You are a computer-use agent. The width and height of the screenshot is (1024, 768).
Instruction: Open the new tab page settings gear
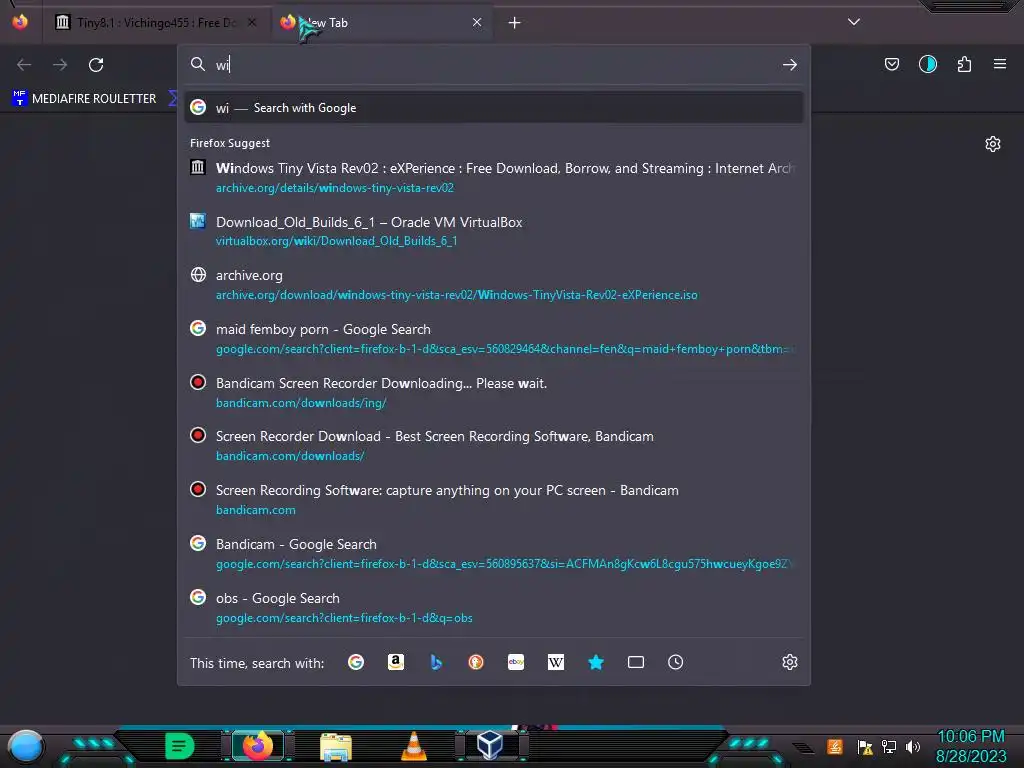click(x=993, y=144)
